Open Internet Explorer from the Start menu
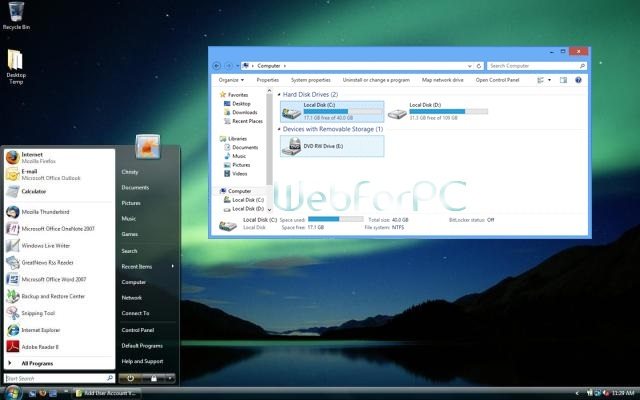The image size is (640, 400). pyautogui.click(x=59, y=330)
